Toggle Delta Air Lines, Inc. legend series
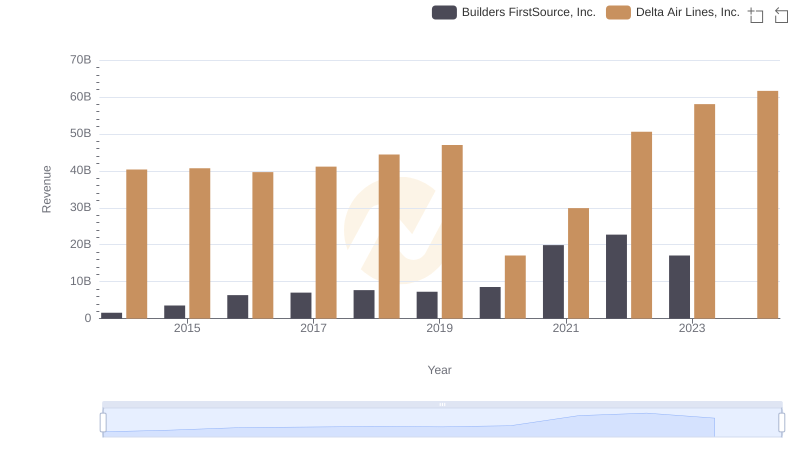The height and width of the screenshot is (461, 800). (x=673, y=12)
